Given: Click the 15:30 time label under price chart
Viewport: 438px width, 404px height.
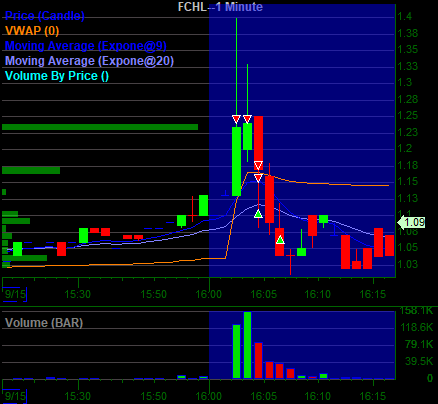Looking at the screenshot, I should click(x=78, y=294).
